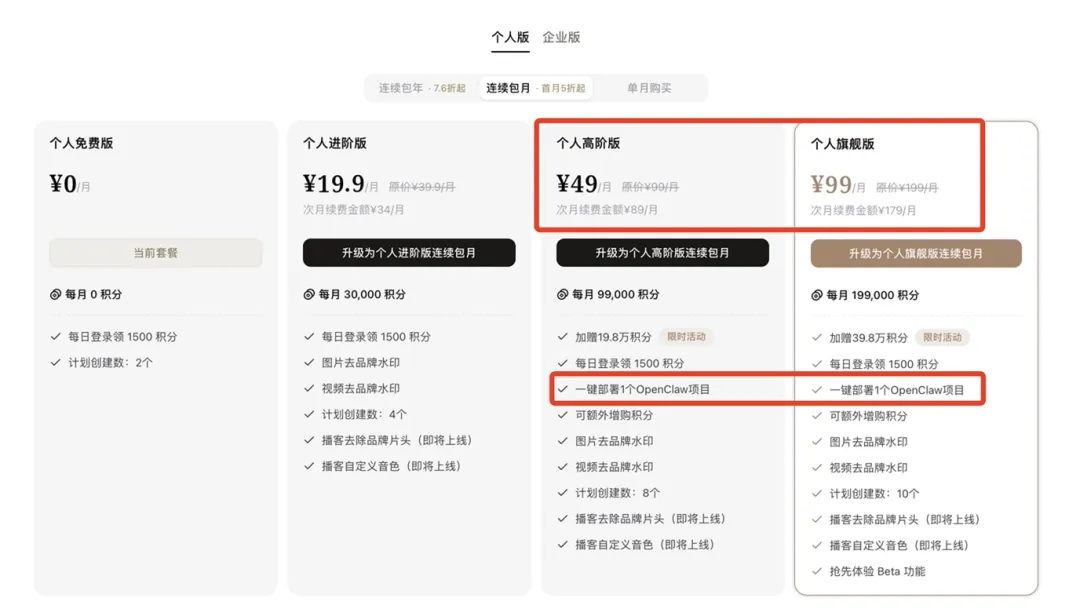
Task: Click the credits icon beside 每月 99,000 积分
Action: tap(563, 295)
